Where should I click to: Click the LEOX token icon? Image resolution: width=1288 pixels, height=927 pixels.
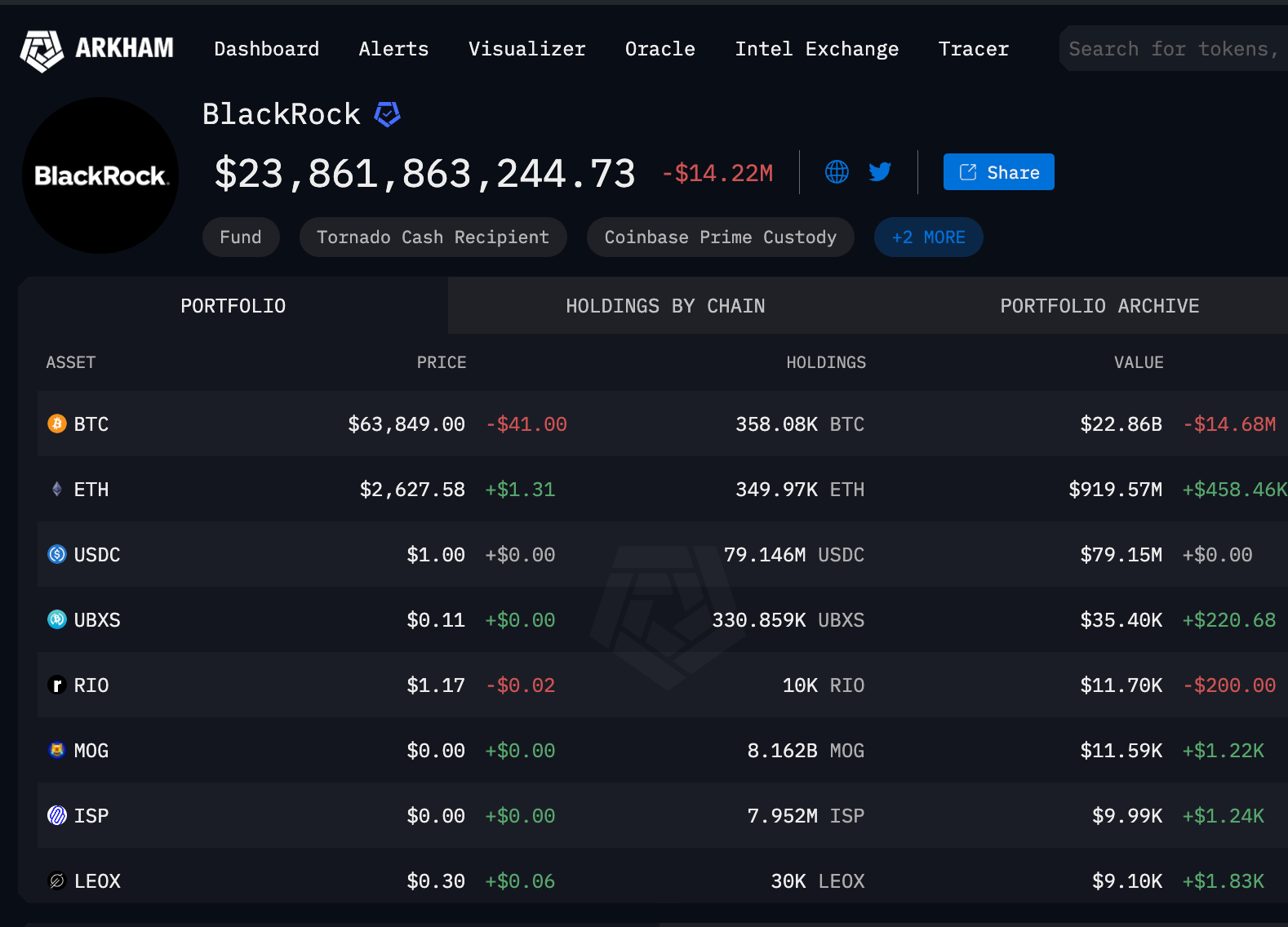(57, 880)
